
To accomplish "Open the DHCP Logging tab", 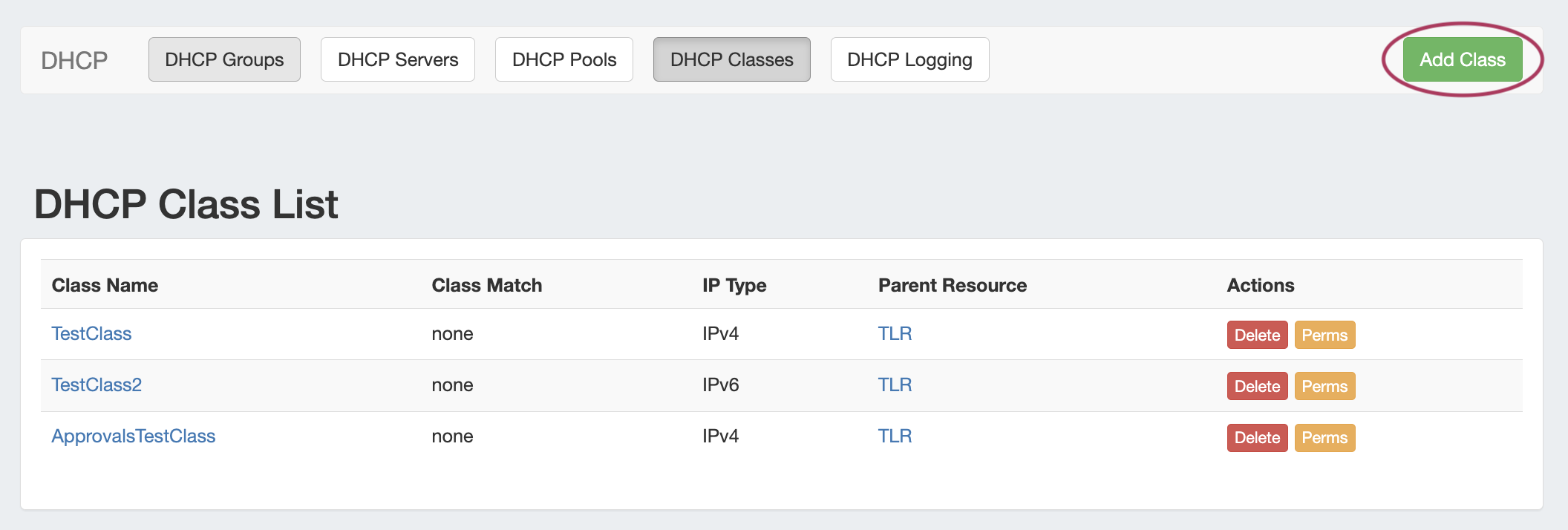I will 909,59.
